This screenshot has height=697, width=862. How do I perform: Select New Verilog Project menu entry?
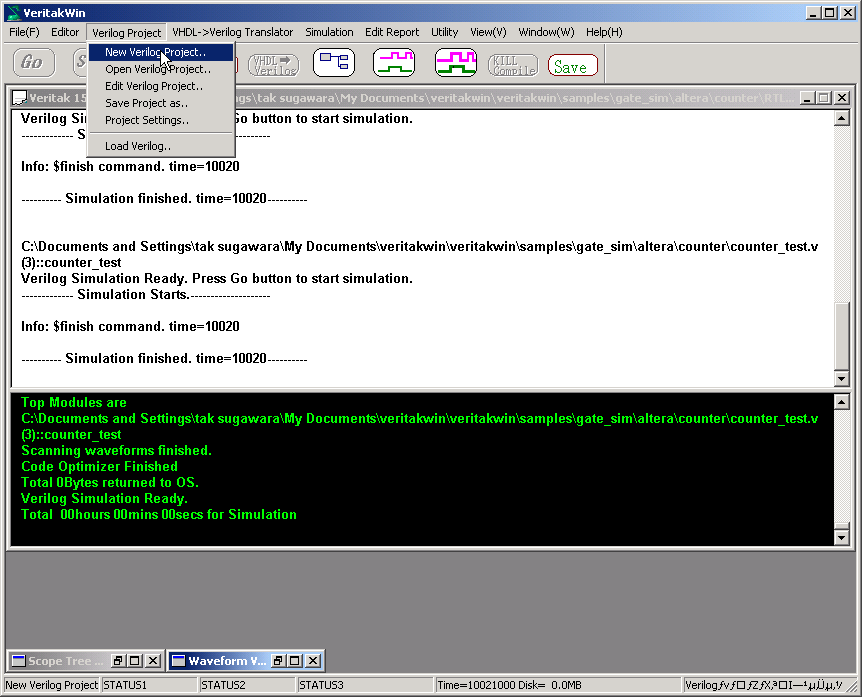point(161,52)
